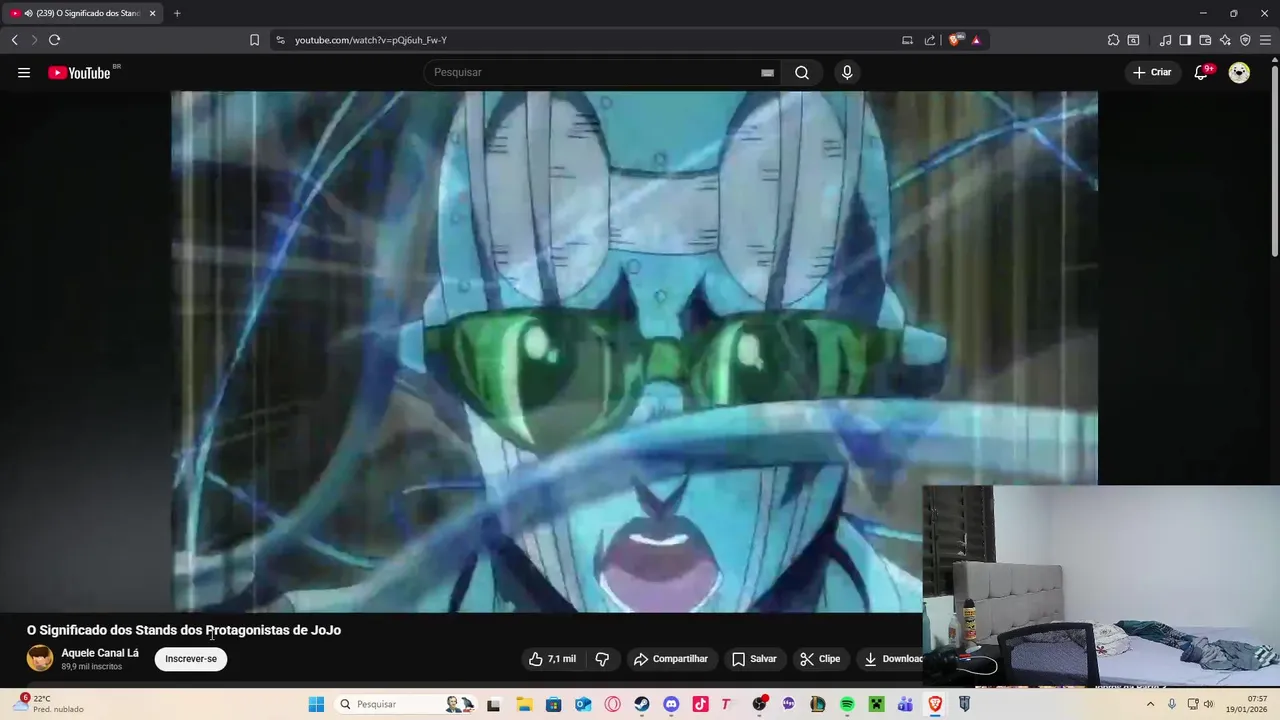Click the Criar create button
The height and width of the screenshot is (720, 1280).
click(x=1151, y=72)
